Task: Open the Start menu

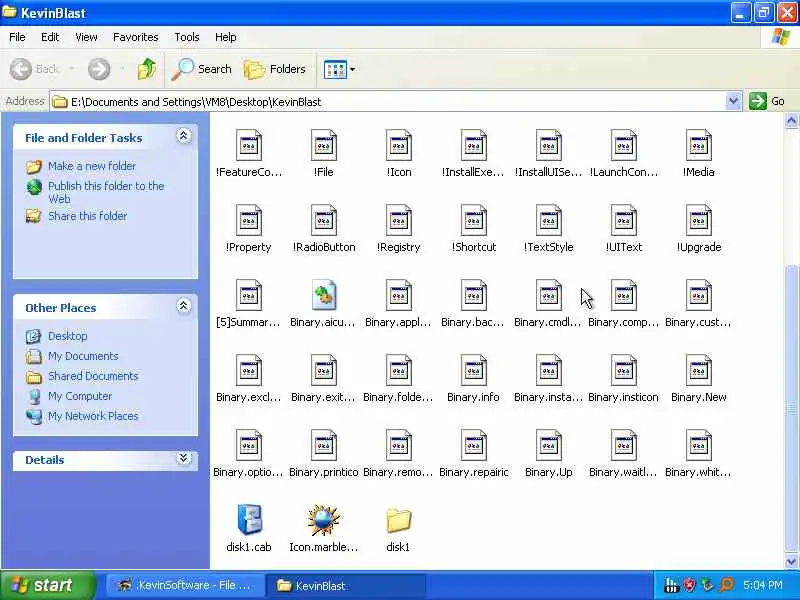Action: [x=47, y=585]
